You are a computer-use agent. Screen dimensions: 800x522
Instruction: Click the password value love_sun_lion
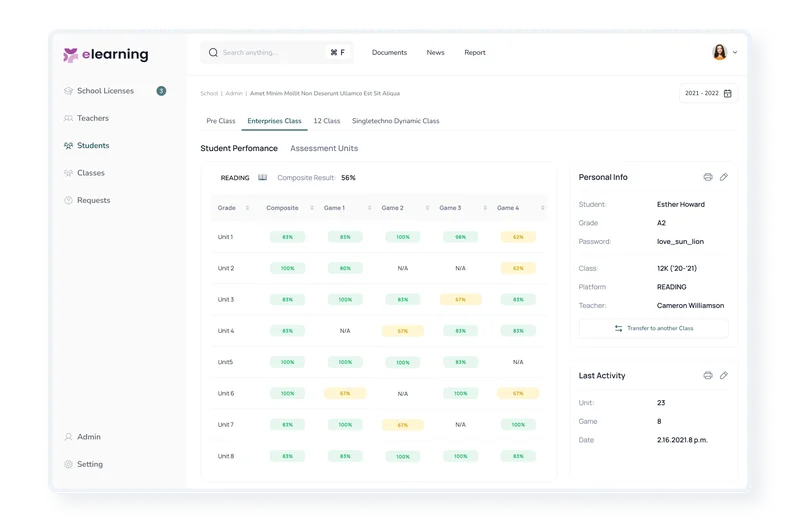coord(680,242)
